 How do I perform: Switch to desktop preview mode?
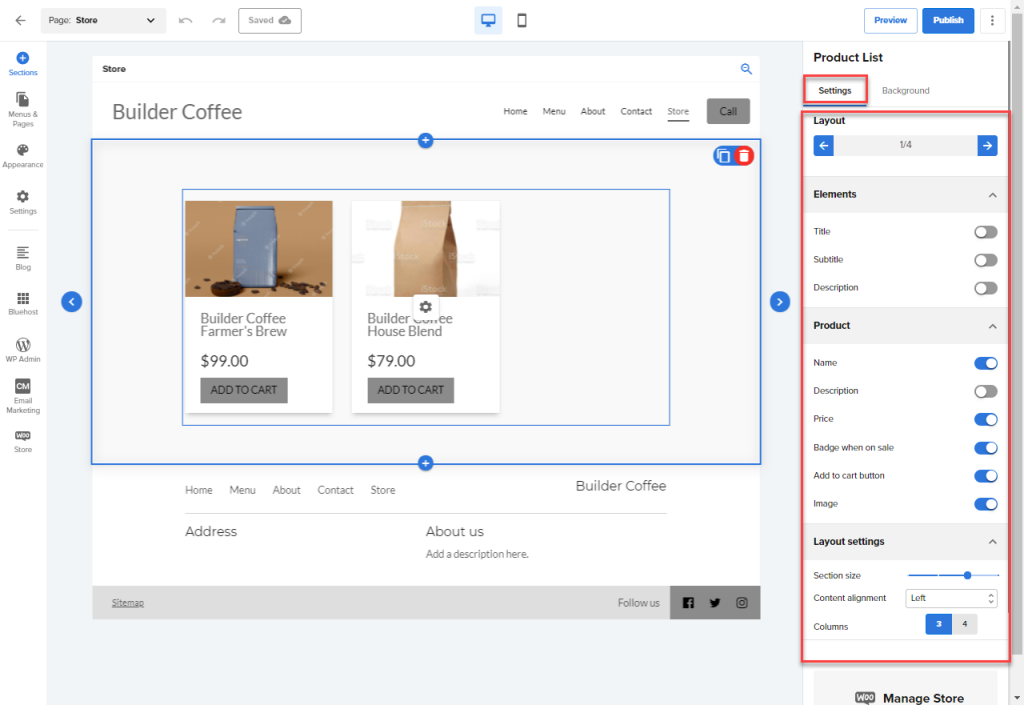tap(488, 20)
